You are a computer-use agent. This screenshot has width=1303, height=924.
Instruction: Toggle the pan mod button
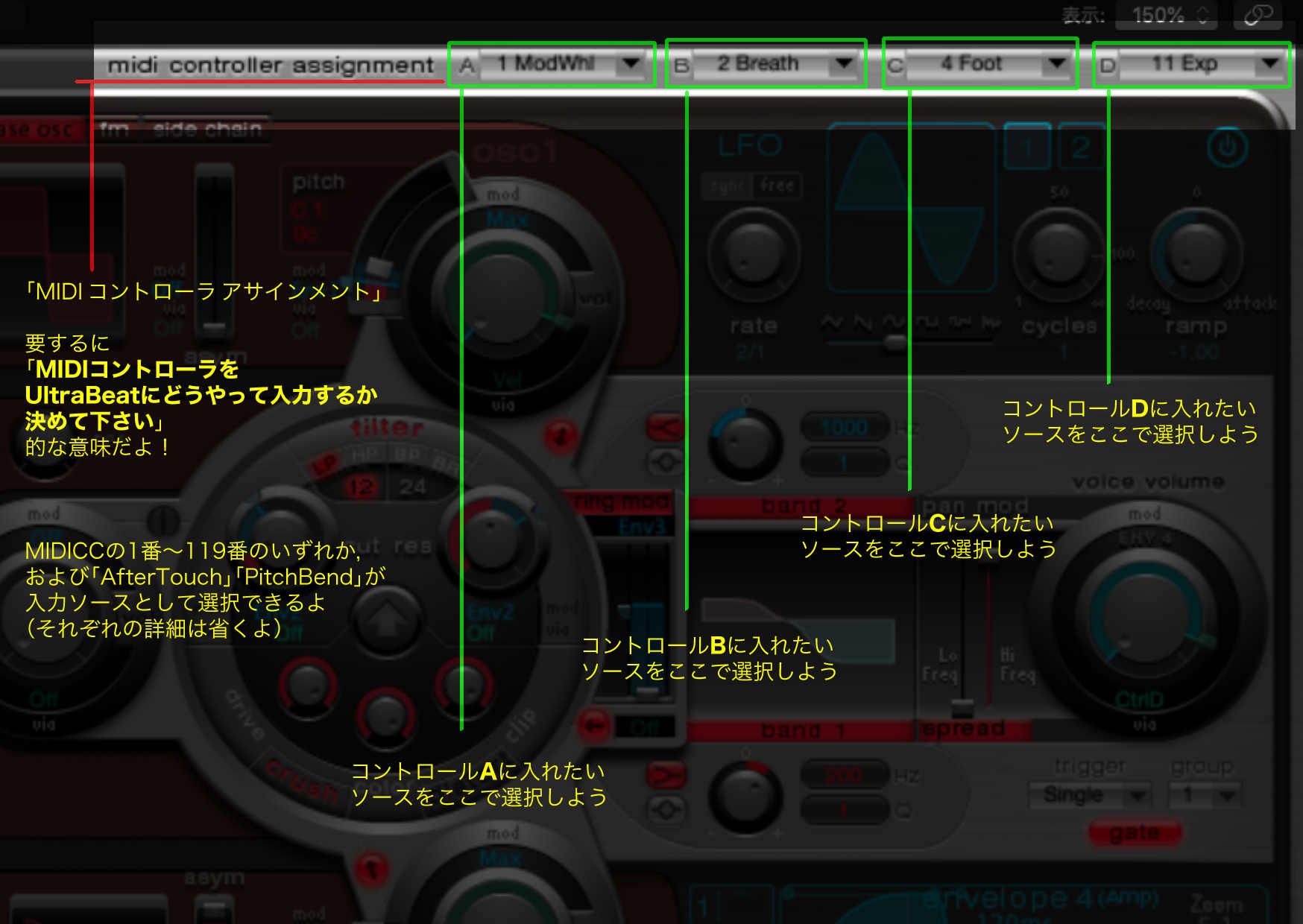click(x=975, y=507)
